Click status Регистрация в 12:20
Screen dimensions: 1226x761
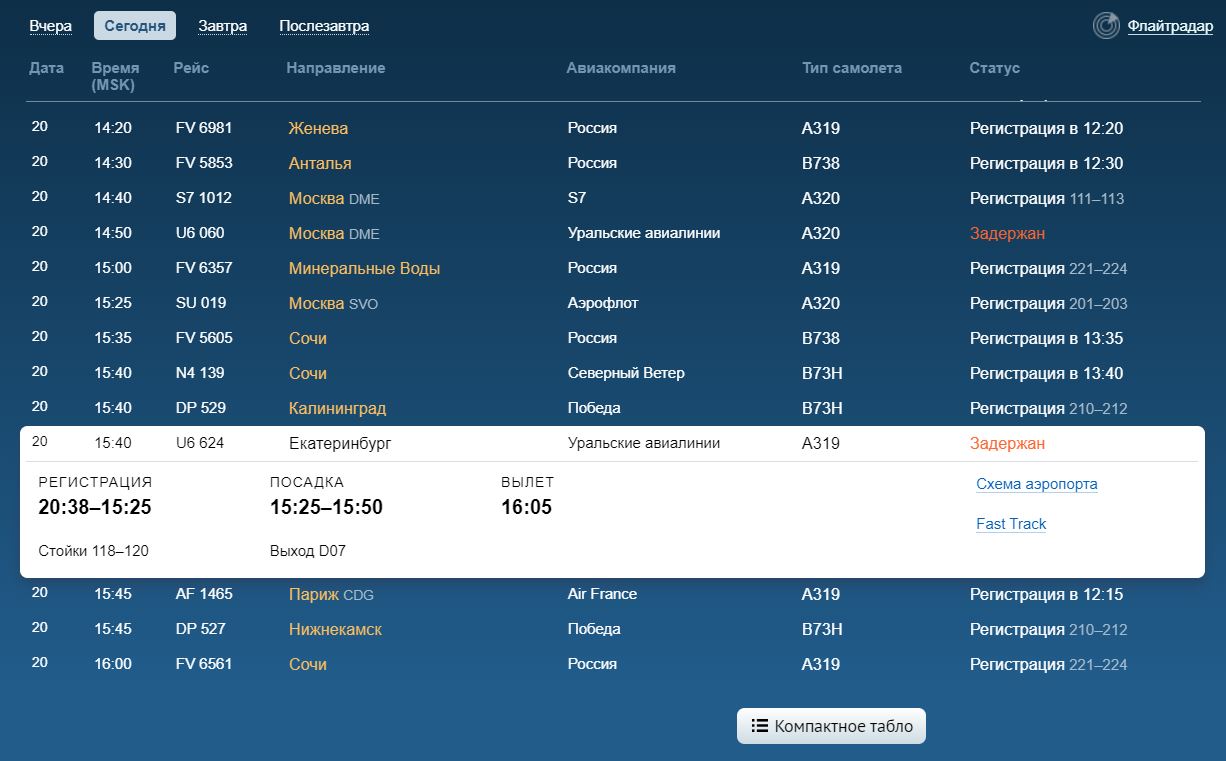click(1046, 128)
